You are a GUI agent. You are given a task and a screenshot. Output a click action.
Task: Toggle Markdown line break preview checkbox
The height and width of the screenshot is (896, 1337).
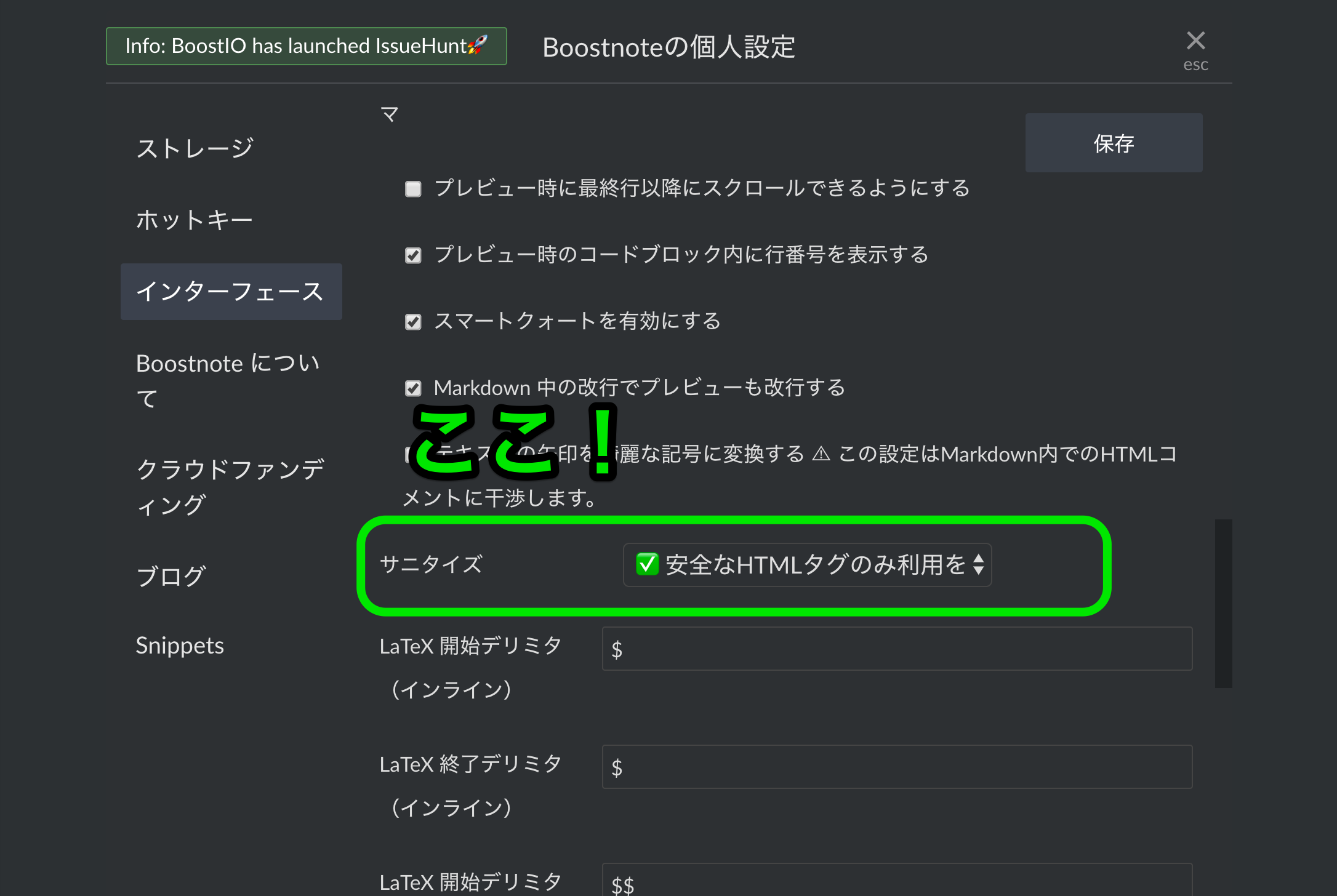(x=413, y=388)
